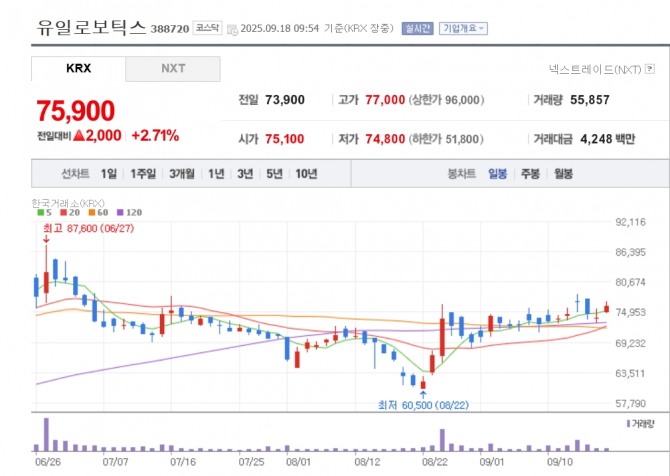Click the 하한가 51,800 text
This screenshot has width=670, height=476.
click(x=446, y=139)
